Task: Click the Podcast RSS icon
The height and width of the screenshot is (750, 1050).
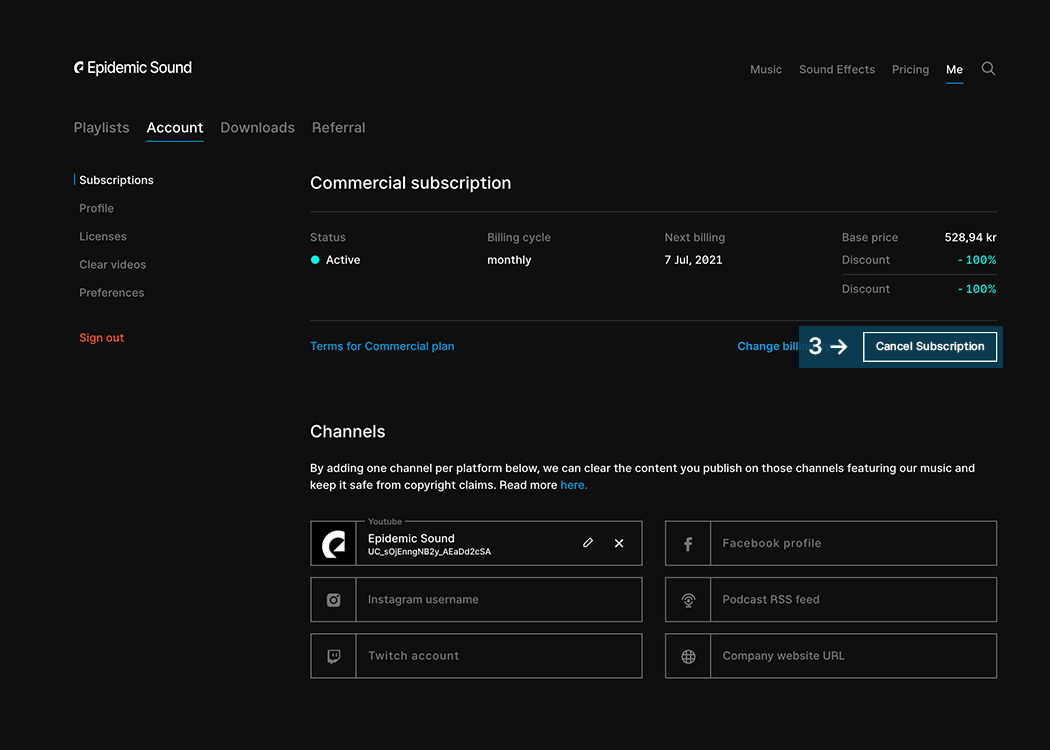Action: tap(688, 600)
